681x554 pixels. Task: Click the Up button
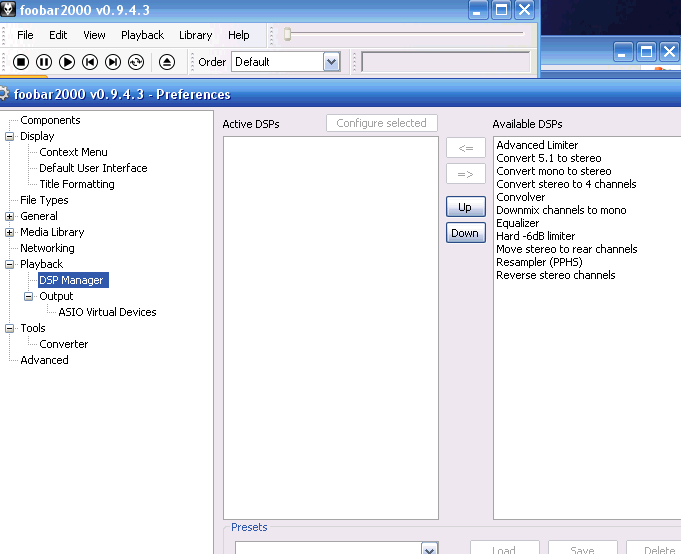tap(466, 207)
